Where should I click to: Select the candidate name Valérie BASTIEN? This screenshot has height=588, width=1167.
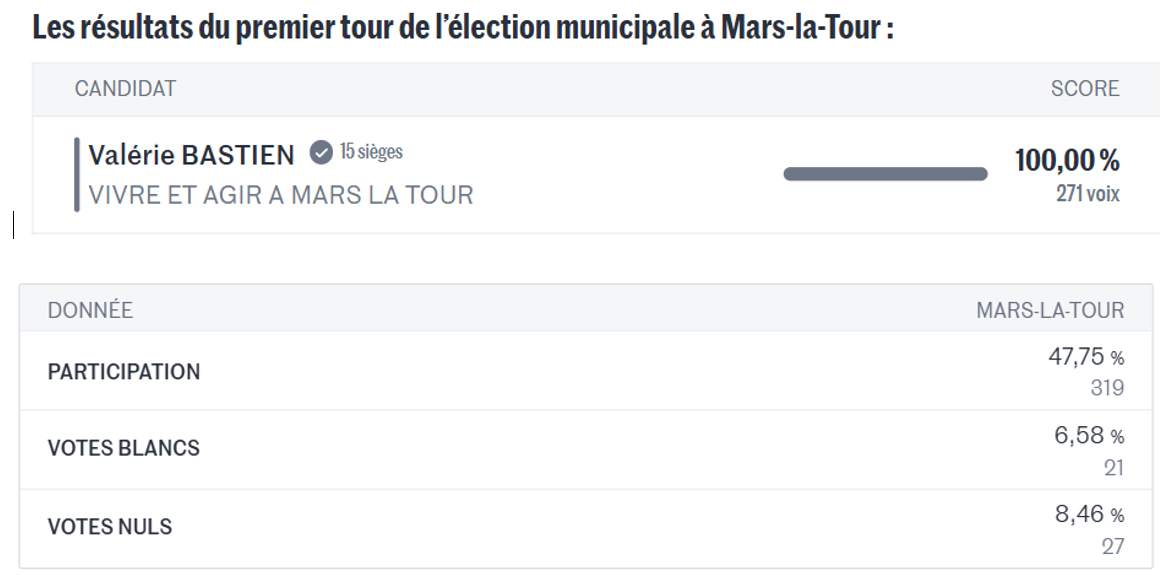point(192,154)
